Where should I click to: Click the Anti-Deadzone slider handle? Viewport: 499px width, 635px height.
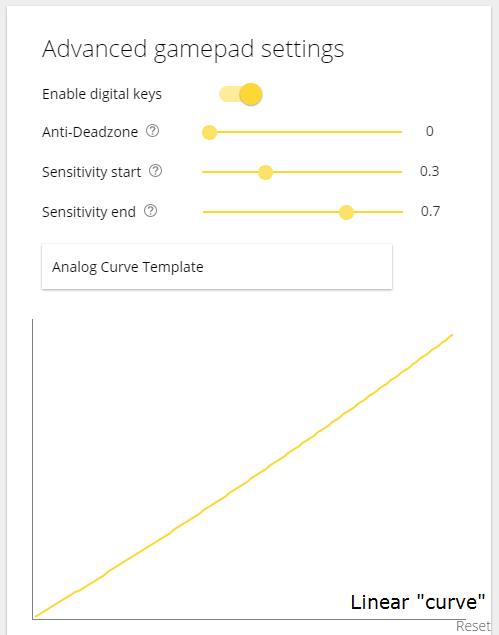(x=209, y=132)
